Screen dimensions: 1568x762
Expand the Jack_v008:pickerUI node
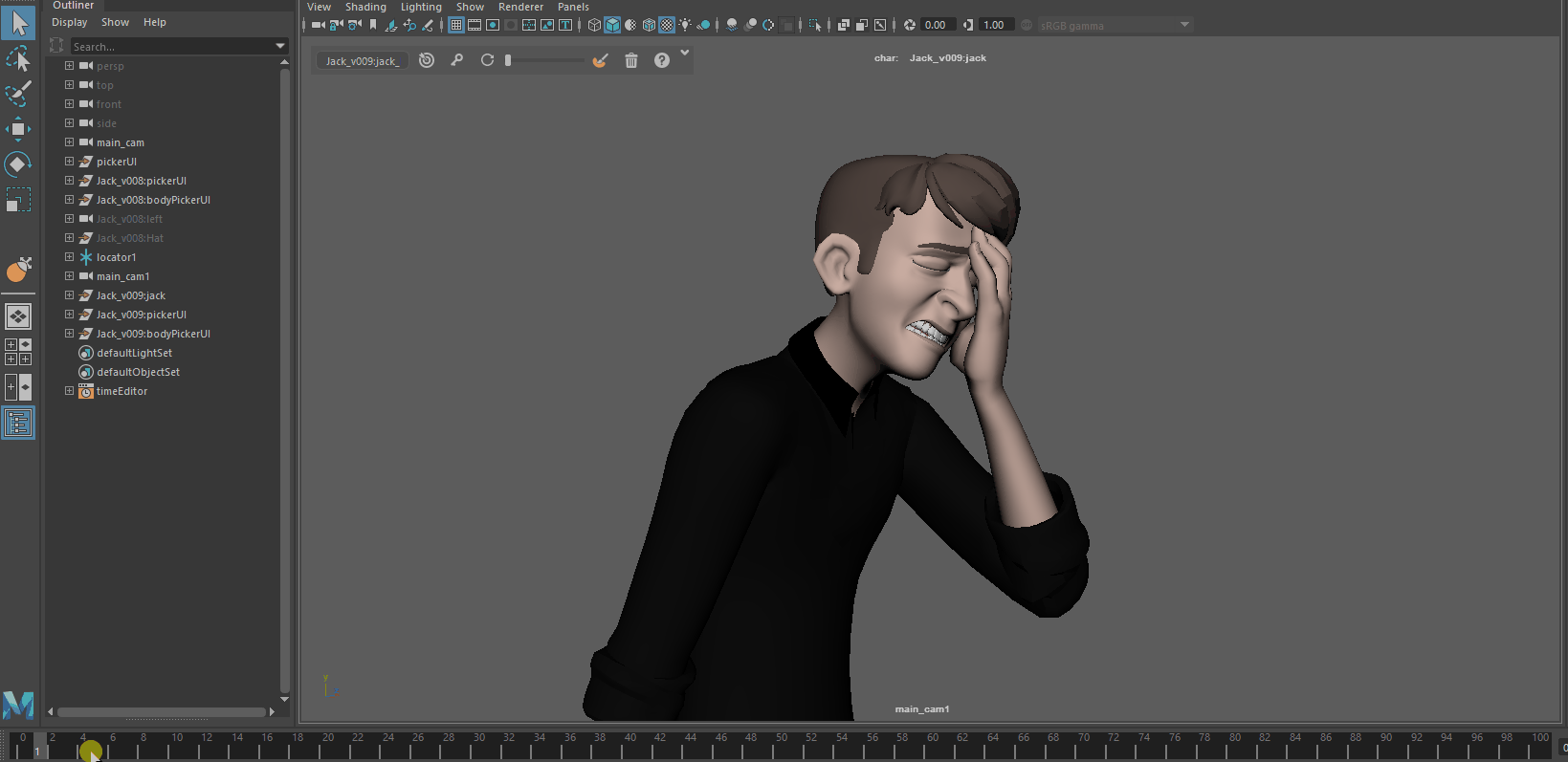[69, 181]
